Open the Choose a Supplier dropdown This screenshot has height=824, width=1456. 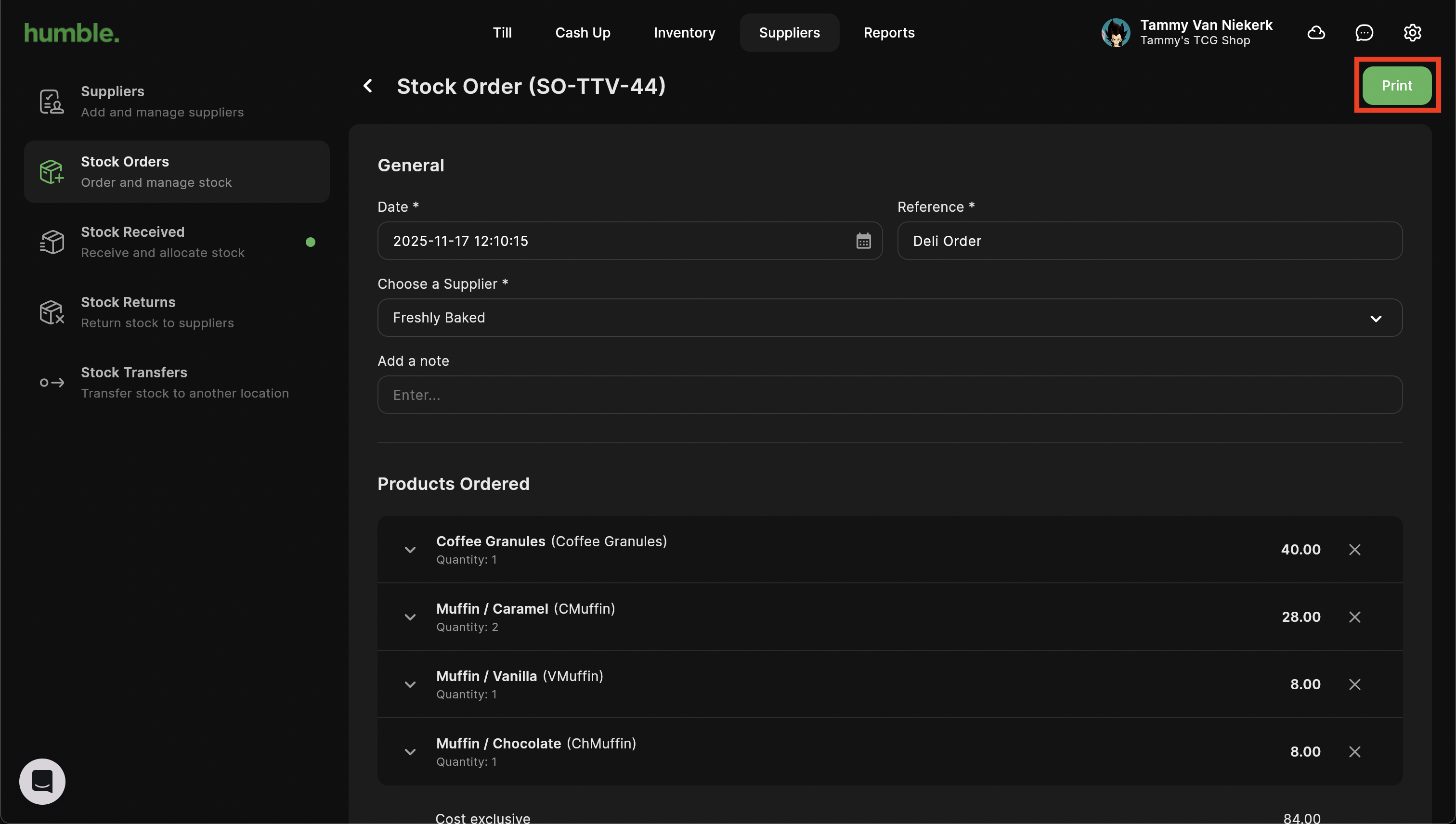[x=890, y=318]
